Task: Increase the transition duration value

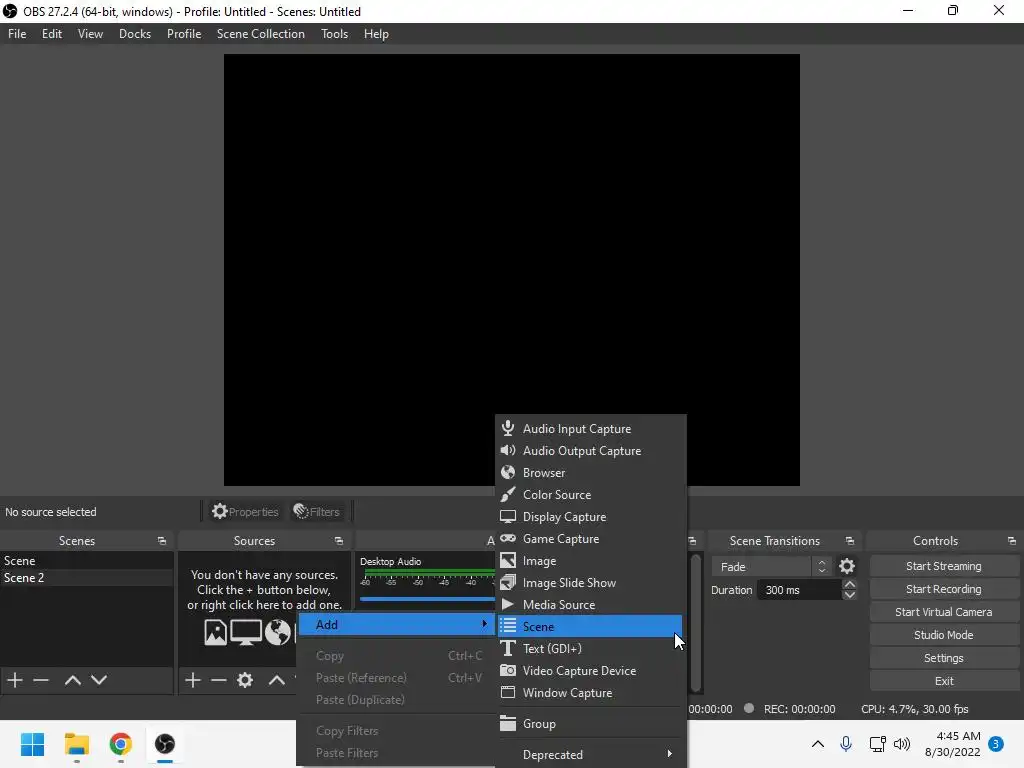Action: [849, 584]
